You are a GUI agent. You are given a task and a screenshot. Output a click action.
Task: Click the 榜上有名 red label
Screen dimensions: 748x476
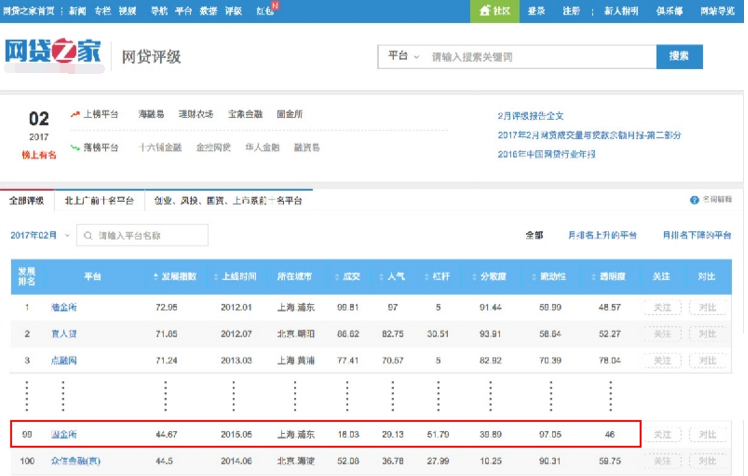tap(39, 155)
